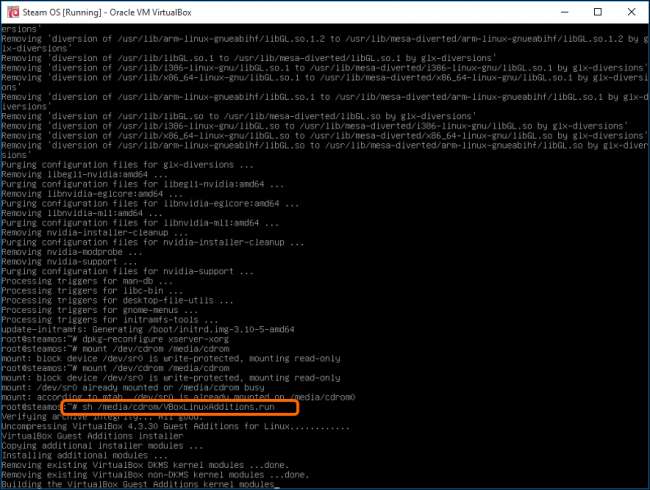Click 'Purging configuration files for libnvidia-ml1:amd64' line
Image resolution: width=650 pixels, height=490 pixels.
tap(140, 223)
